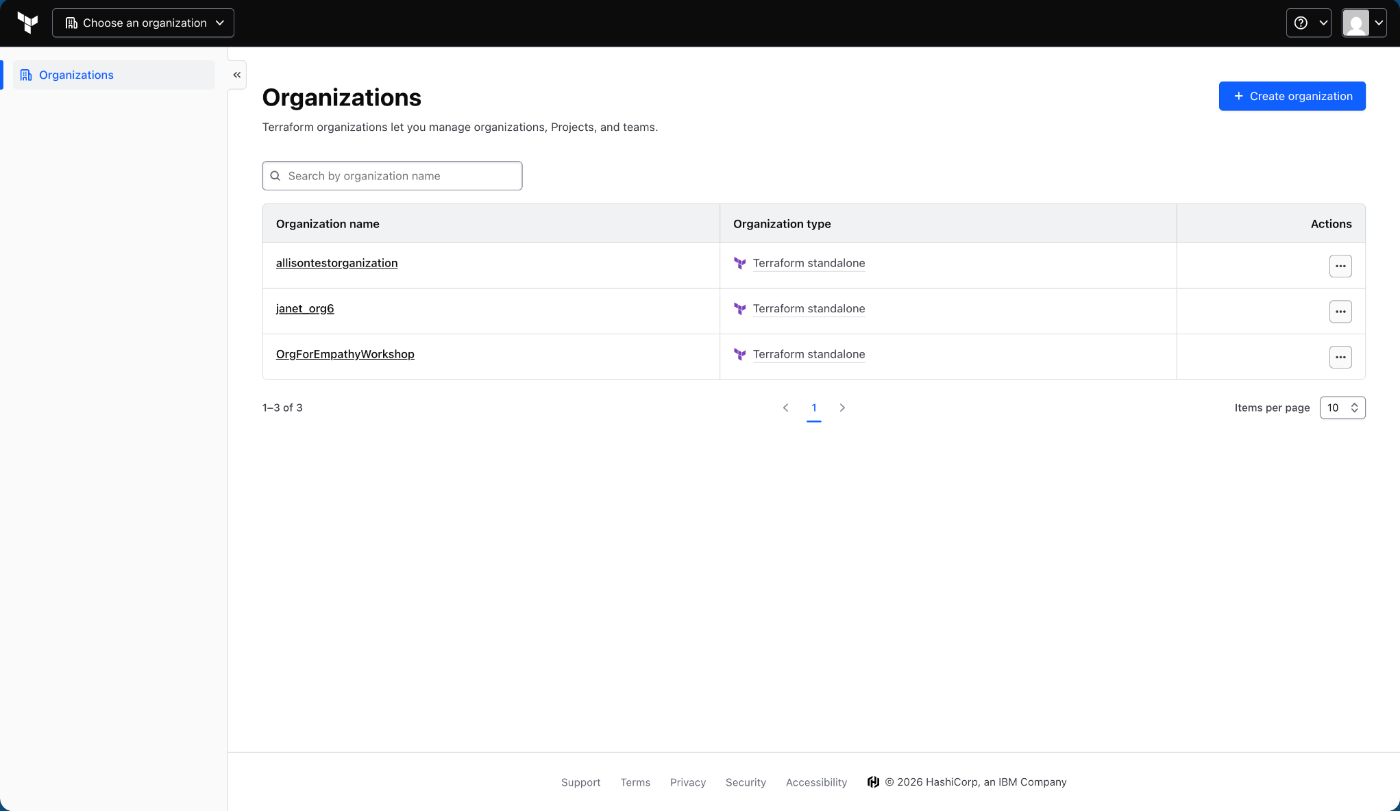Click the Terraform logo in top bar
Viewport: 1400px width, 811px height.
tap(28, 23)
